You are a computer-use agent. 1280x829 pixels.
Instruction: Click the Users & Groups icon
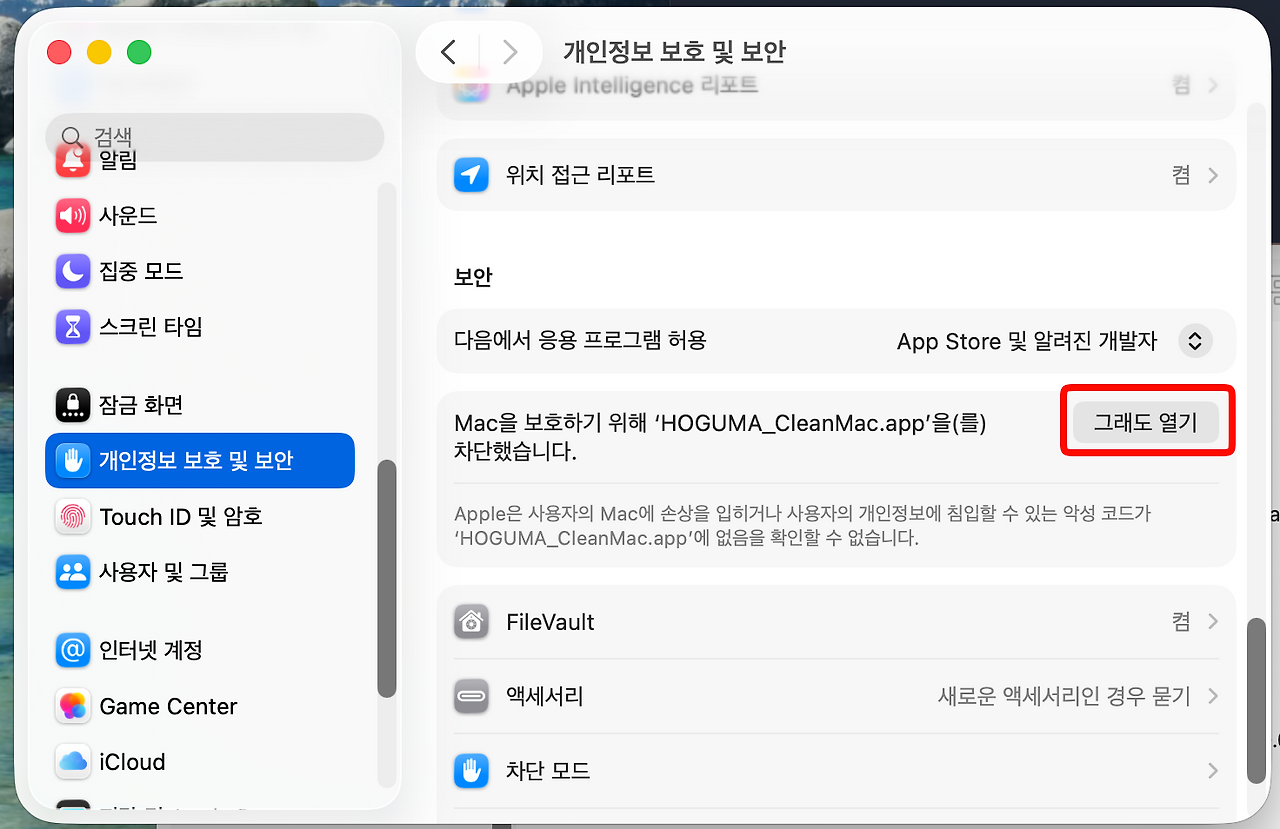click(x=72, y=572)
